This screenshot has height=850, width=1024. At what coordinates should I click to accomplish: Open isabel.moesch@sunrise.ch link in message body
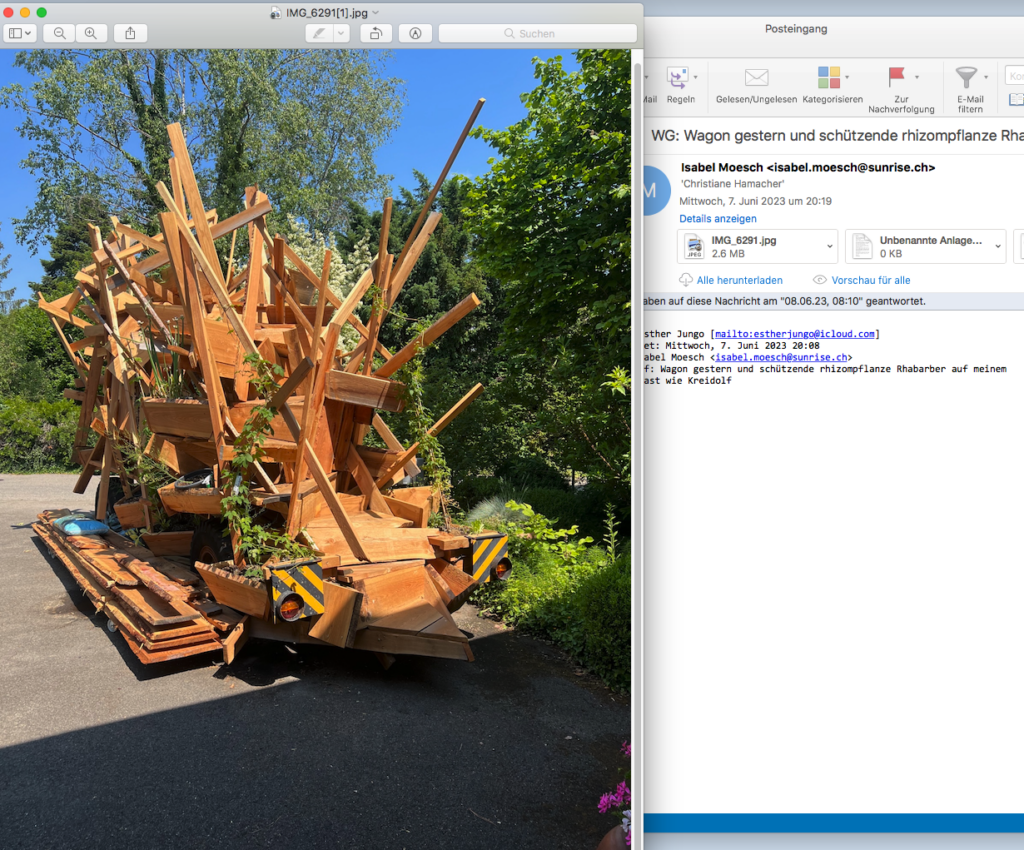[x=781, y=357]
